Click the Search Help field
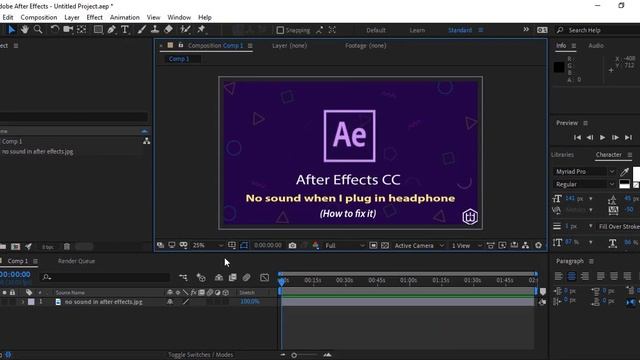This screenshot has height=360, width=640. [598, 30]
